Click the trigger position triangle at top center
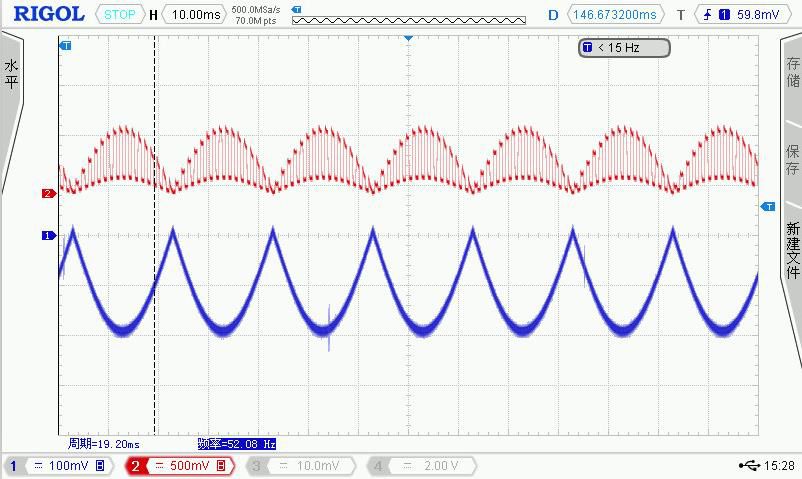Image resolution: width=802 pixels, height=479 pixels. coord(408,38)
